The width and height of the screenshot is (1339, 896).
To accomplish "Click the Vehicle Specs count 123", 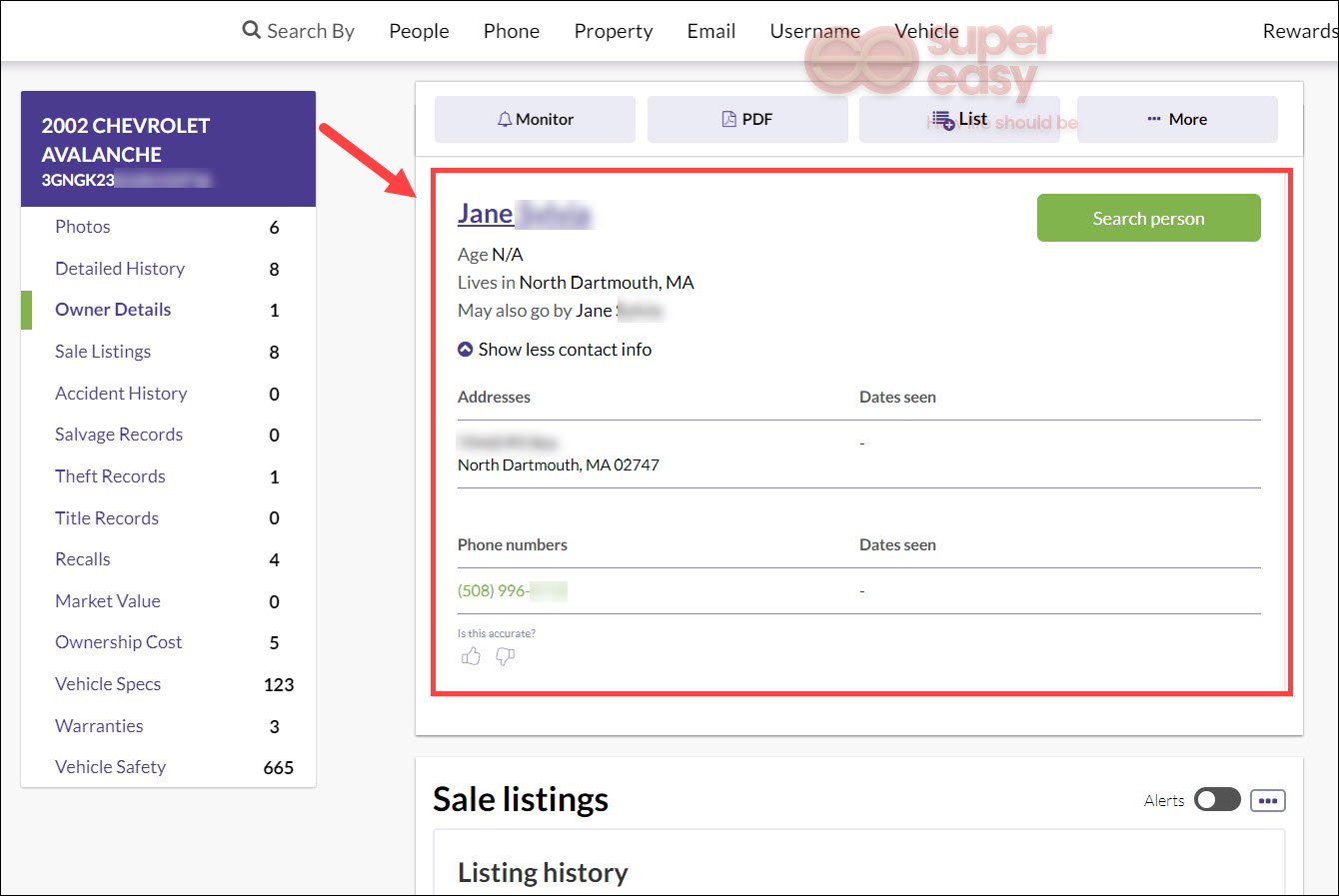I will [x=278, y=685].
